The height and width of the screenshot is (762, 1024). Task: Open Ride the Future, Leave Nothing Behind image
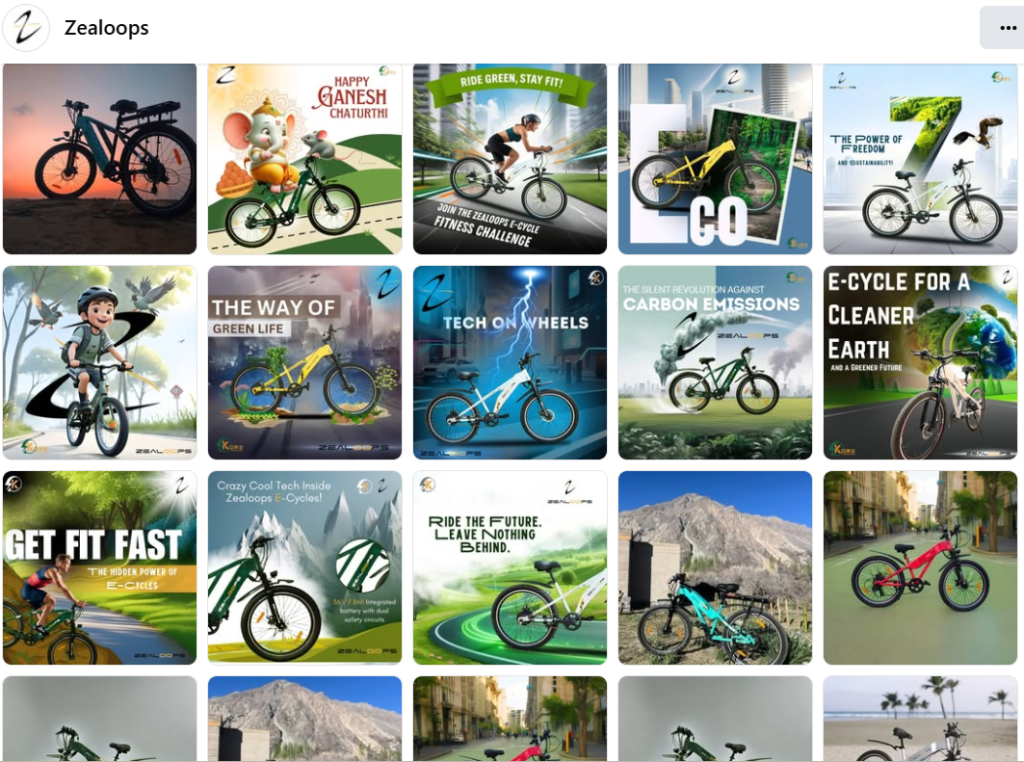510,567
